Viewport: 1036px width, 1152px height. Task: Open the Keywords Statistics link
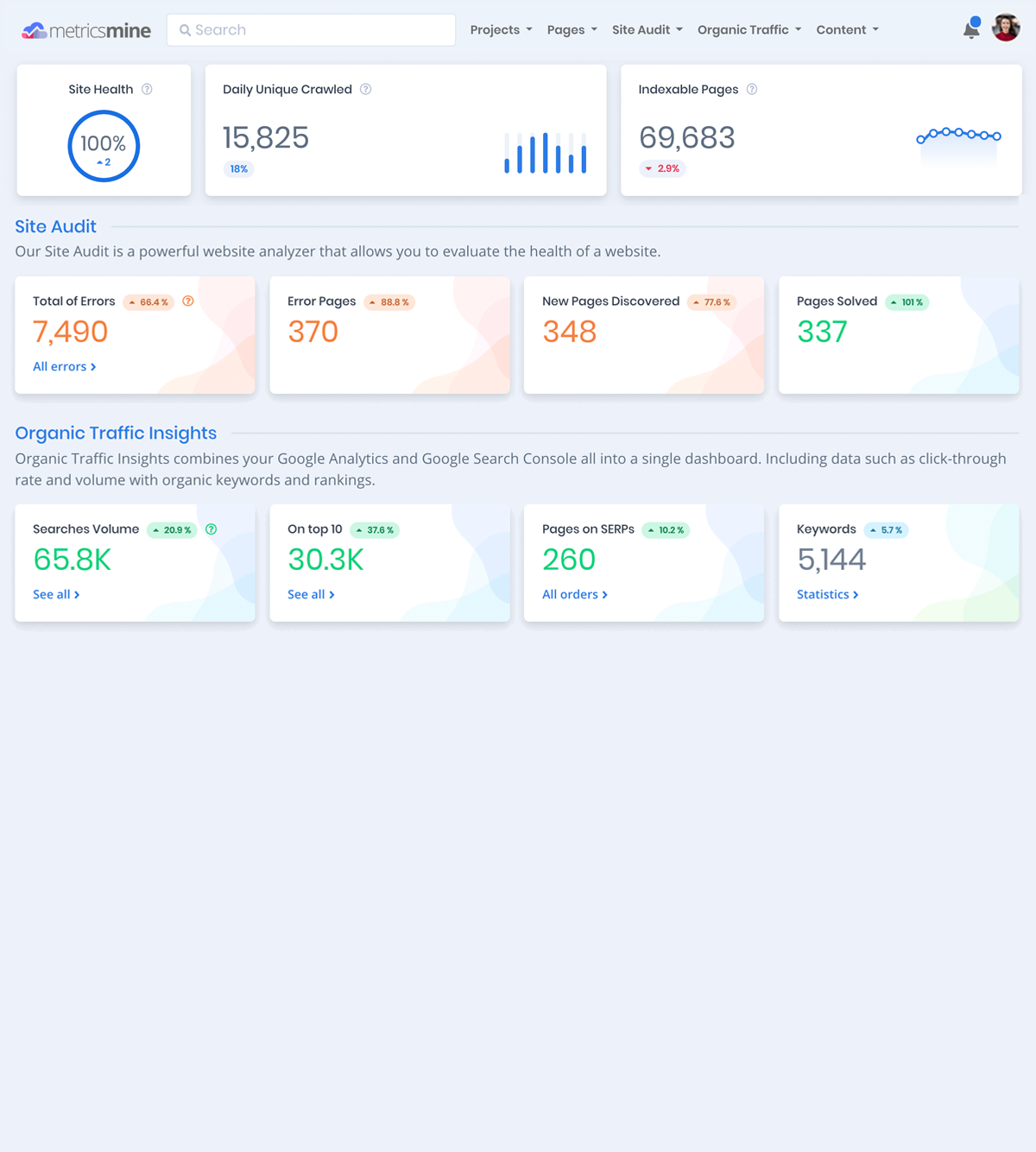pyautogui.click(x=827, y=595)
